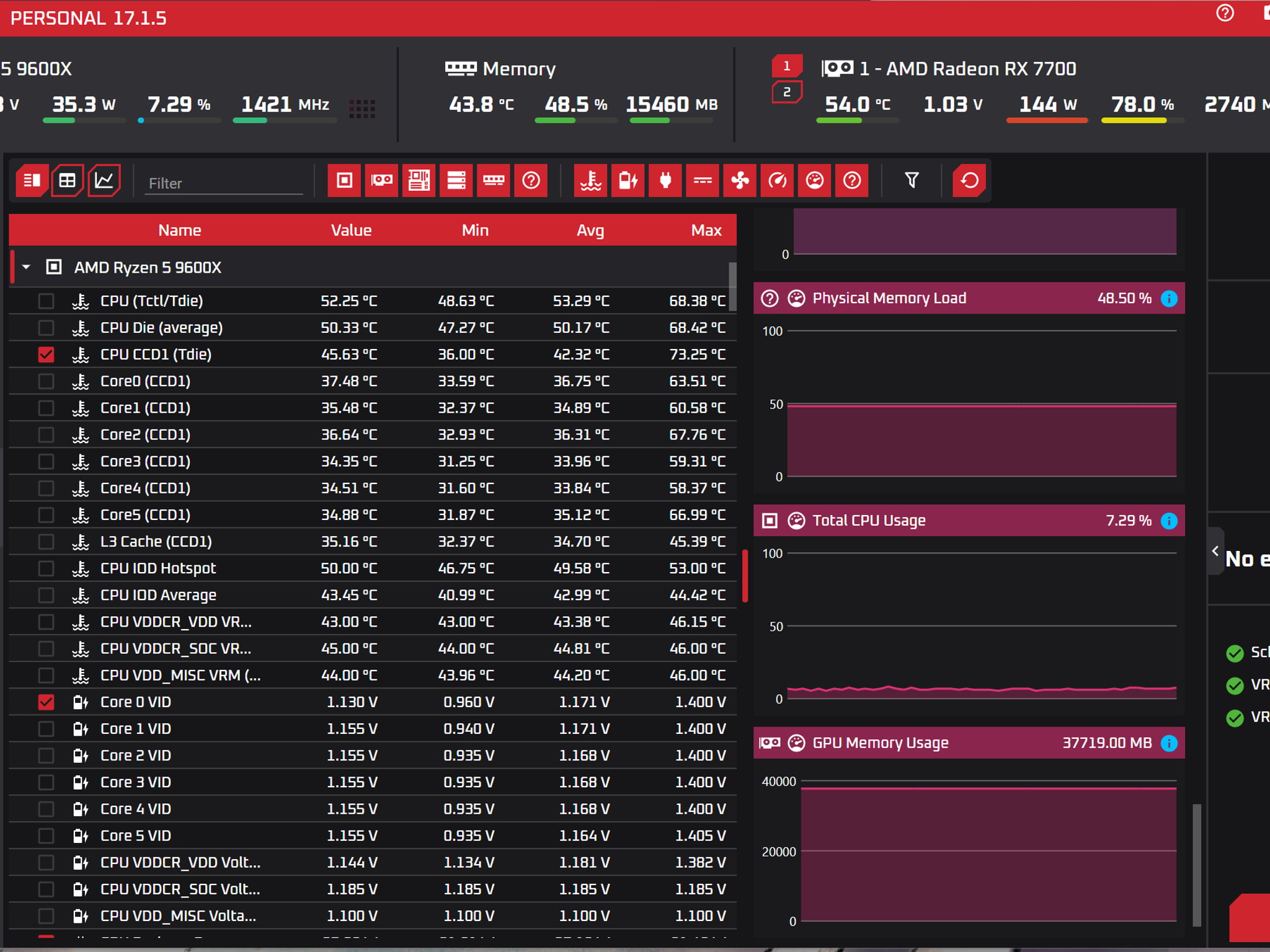Expand the right side panel chevron
Viewport: 1270px width, 952px height.
[x=1215, y=551]
